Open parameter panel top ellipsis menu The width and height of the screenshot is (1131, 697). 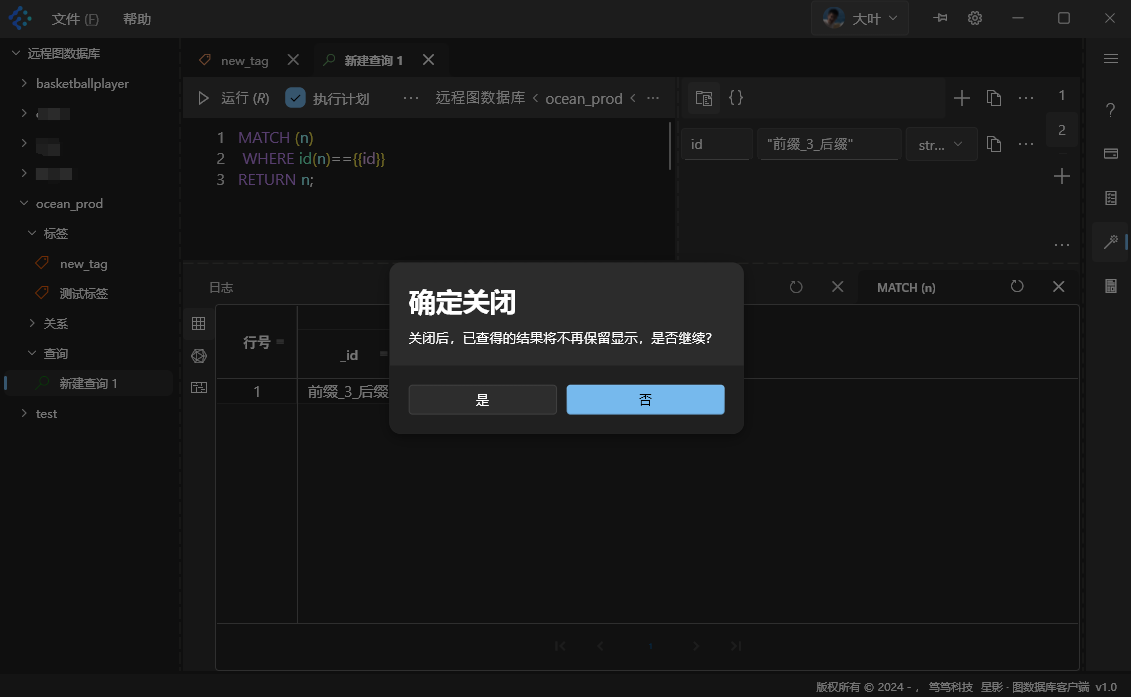point(1026,98)
